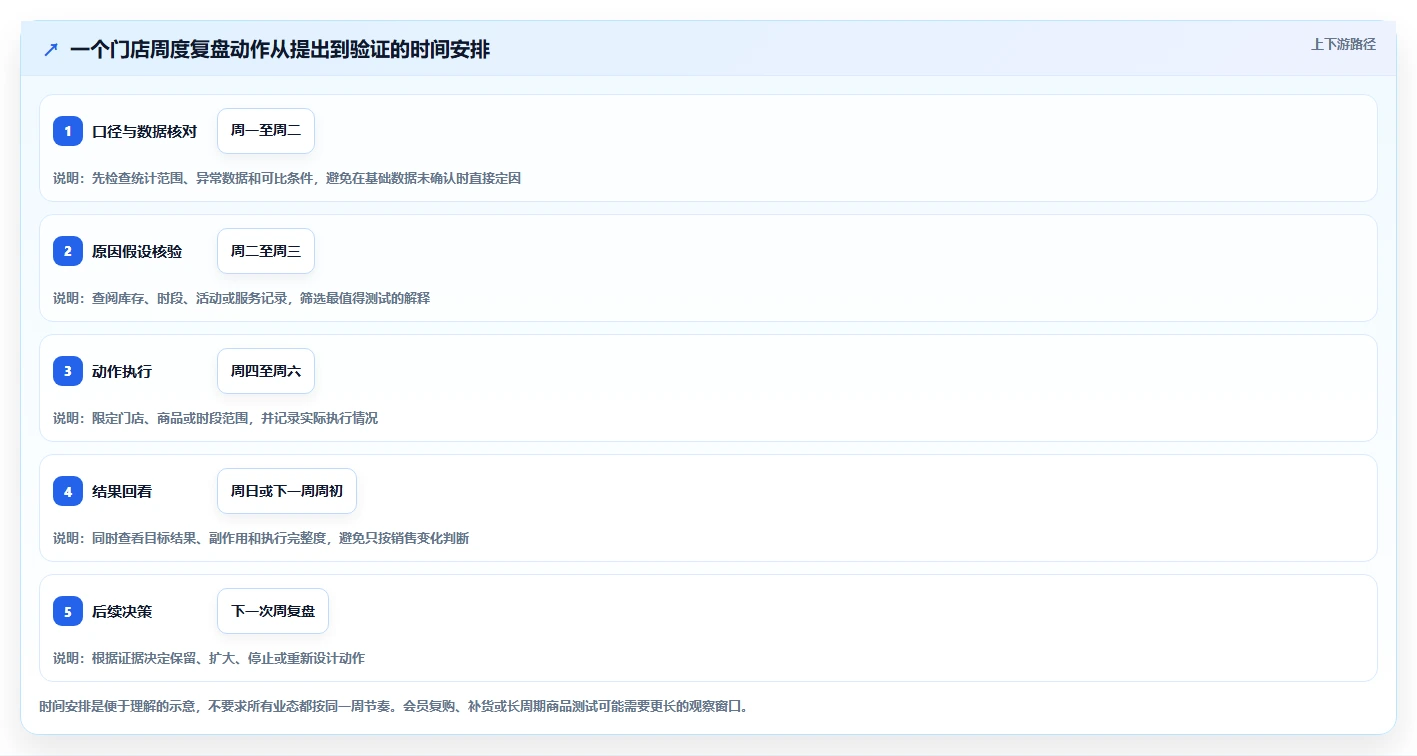Image resolution: width=1417 pixels, height=756 pixels.
Task: Click the footer note starting 时间安排是便于理解的示意
Action: [394, 706]
